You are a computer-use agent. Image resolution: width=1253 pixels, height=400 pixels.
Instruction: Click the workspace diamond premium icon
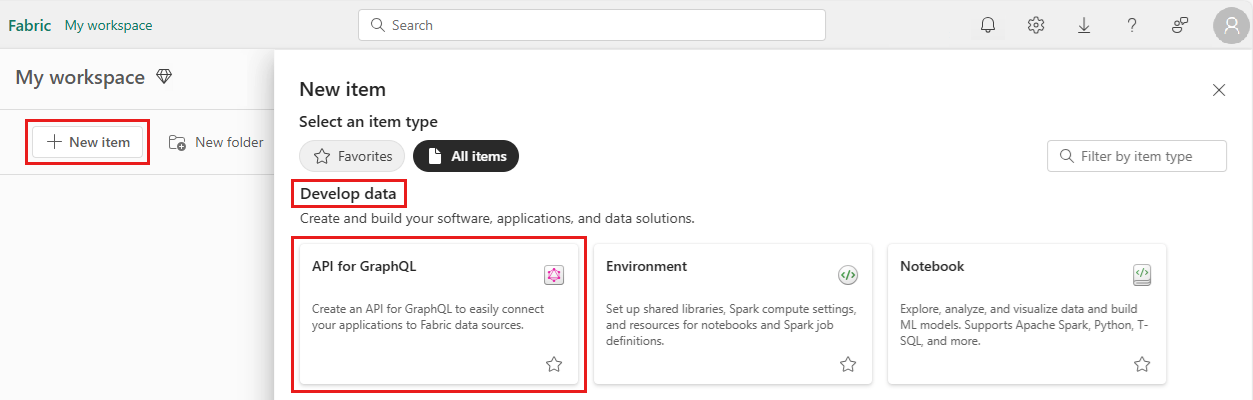click(x=164, y=77)
